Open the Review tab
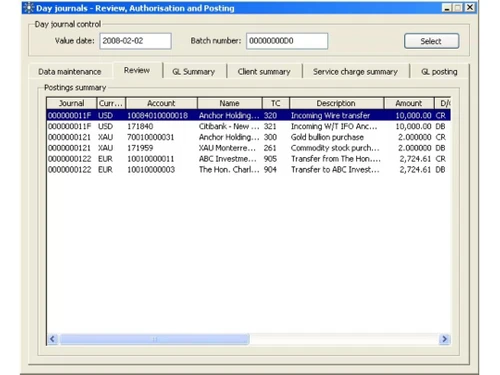 coord(137,70)
